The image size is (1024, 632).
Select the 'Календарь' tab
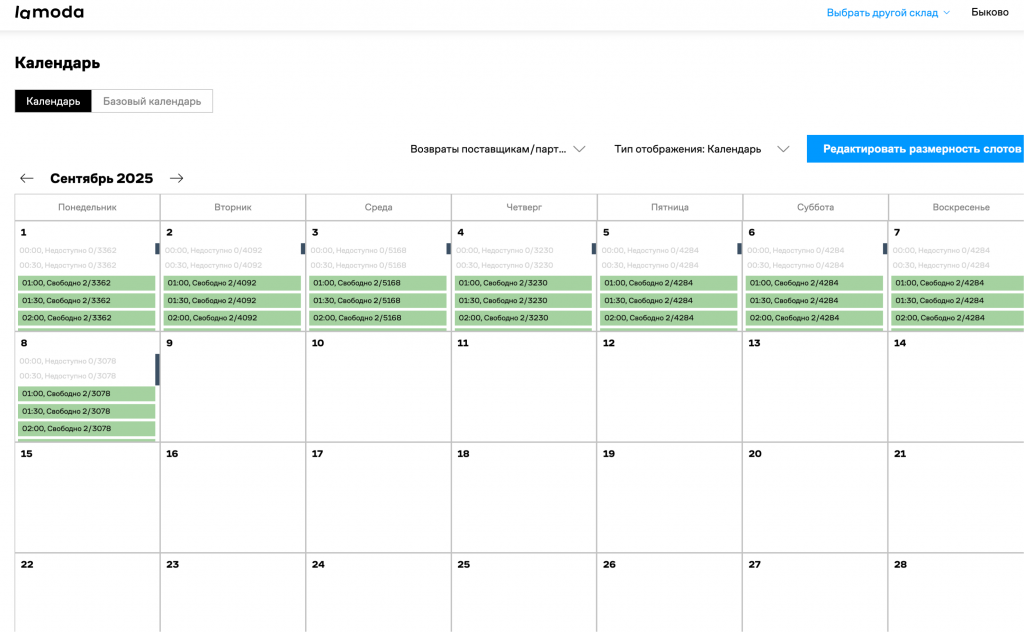(x=53, y=101)
